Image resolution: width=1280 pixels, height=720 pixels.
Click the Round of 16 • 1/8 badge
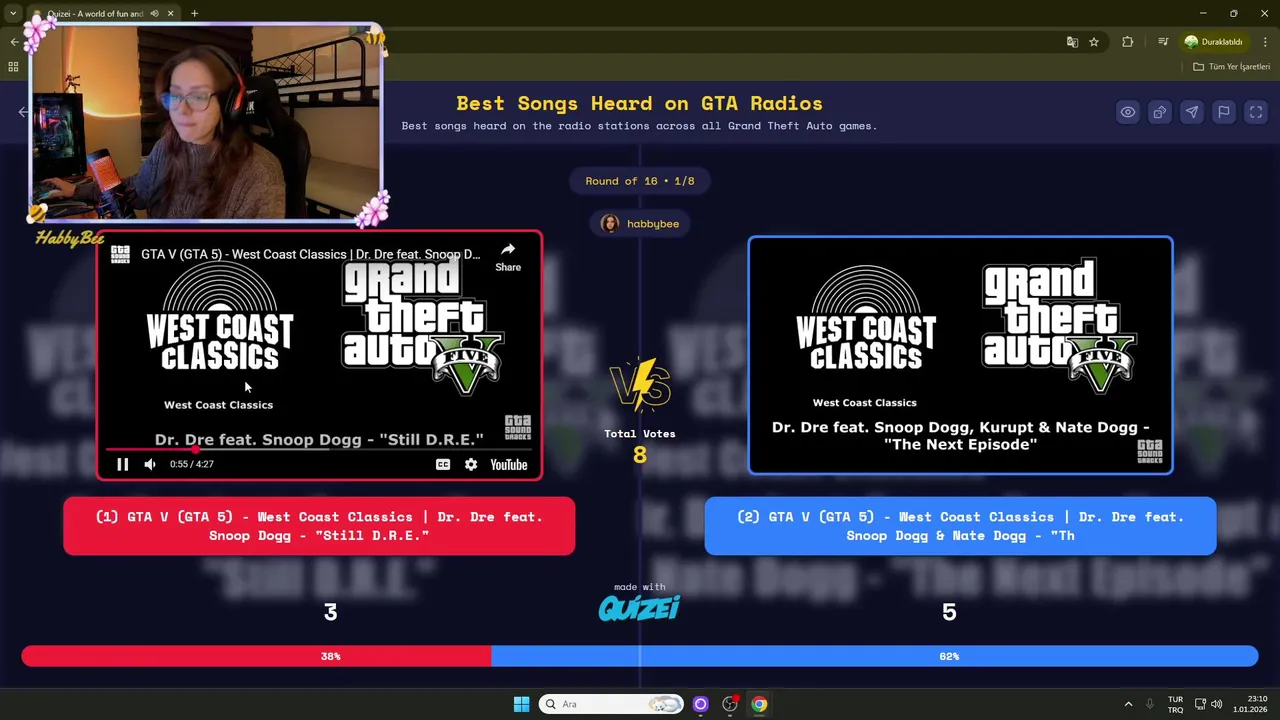tap(640, 181)
